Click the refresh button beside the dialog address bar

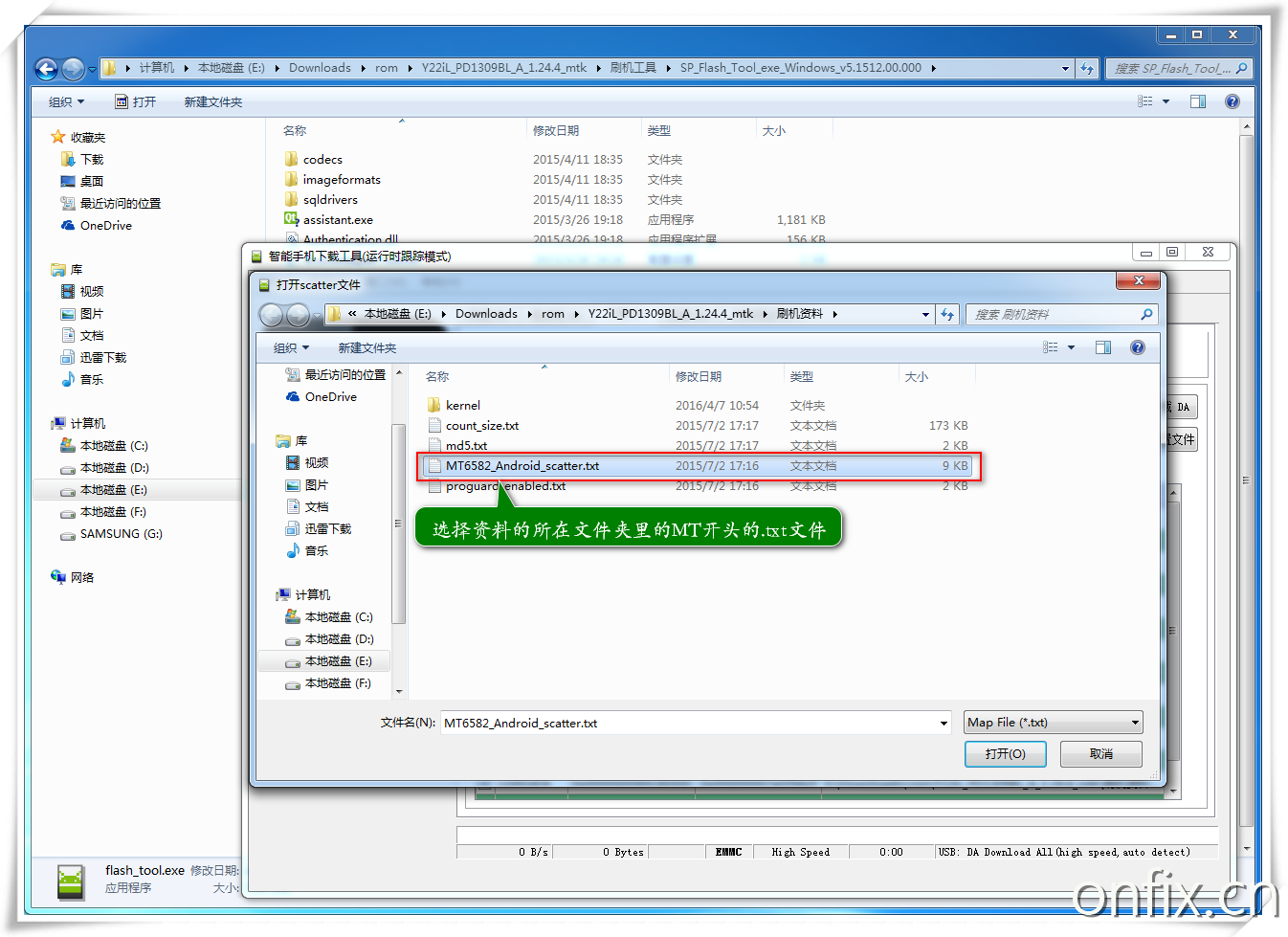tap(947, 314)
